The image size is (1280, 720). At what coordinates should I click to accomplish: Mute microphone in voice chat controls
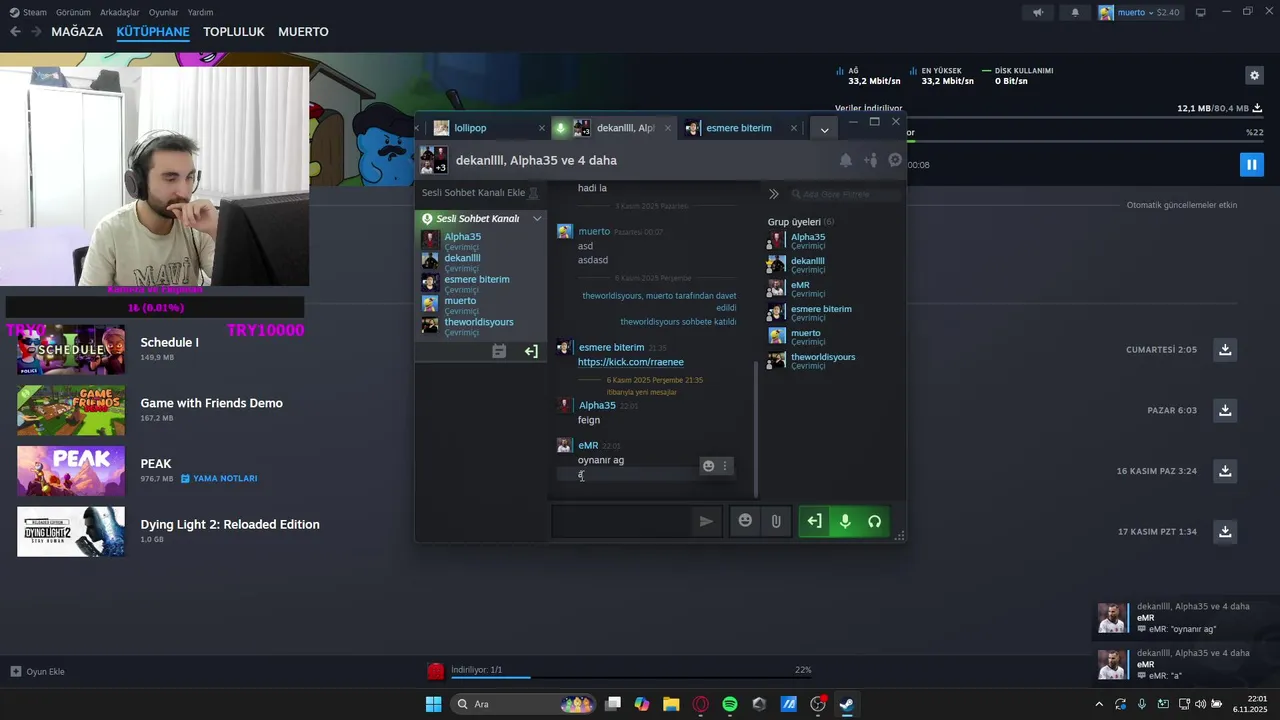845,521
